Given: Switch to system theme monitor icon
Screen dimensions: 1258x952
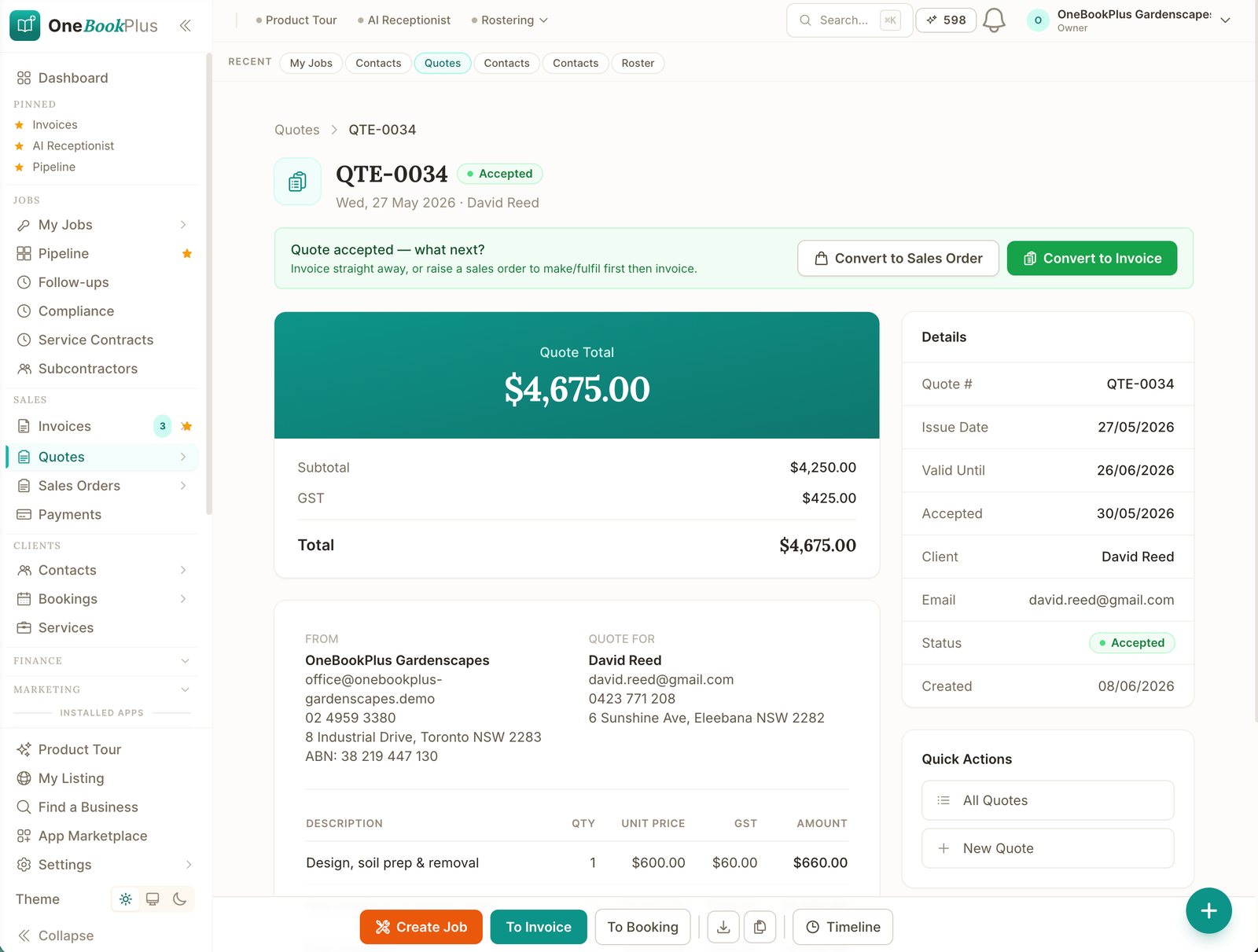Looking at the screenshot, I should pos(153,899).
